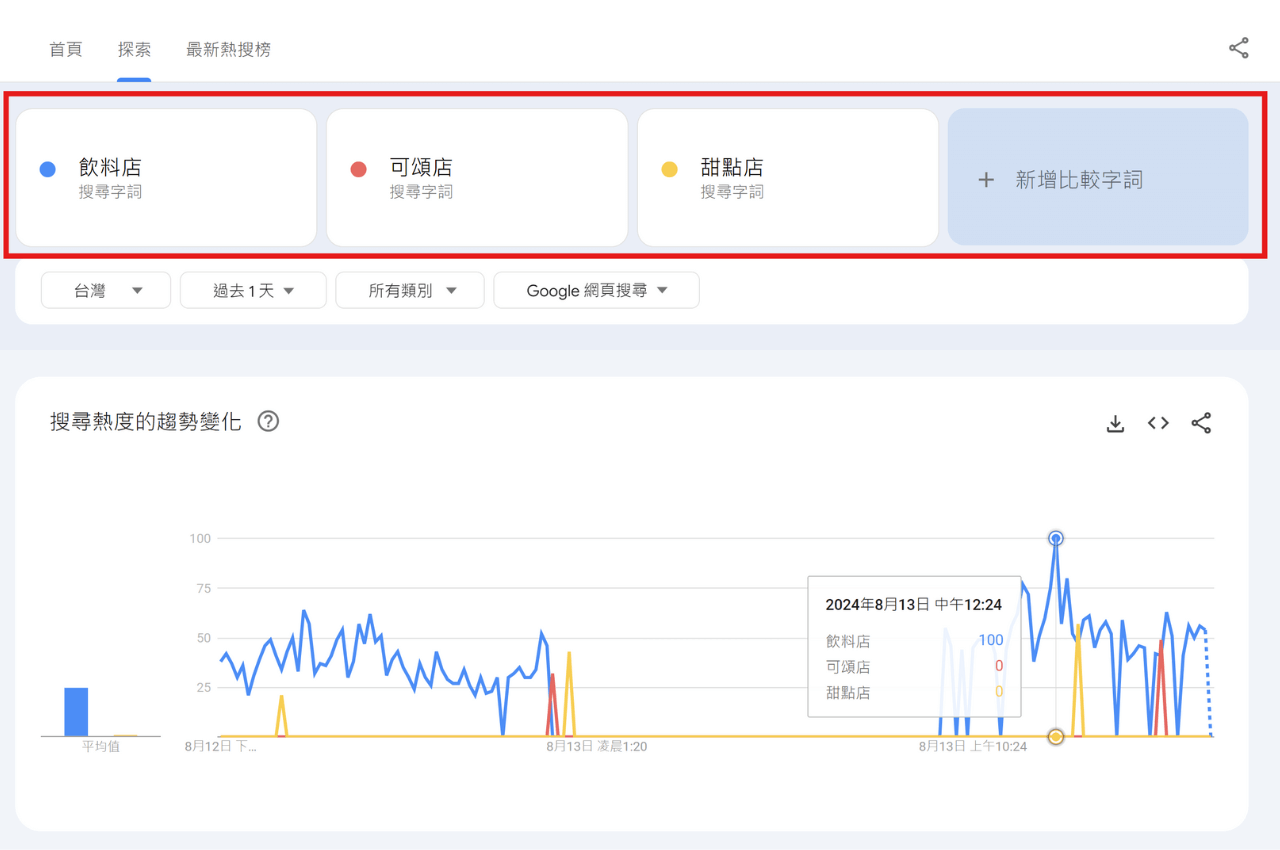Click the 8月12日 下... axis label
The width and height of the screenshot is (1280, 850).
pos(220,746)
